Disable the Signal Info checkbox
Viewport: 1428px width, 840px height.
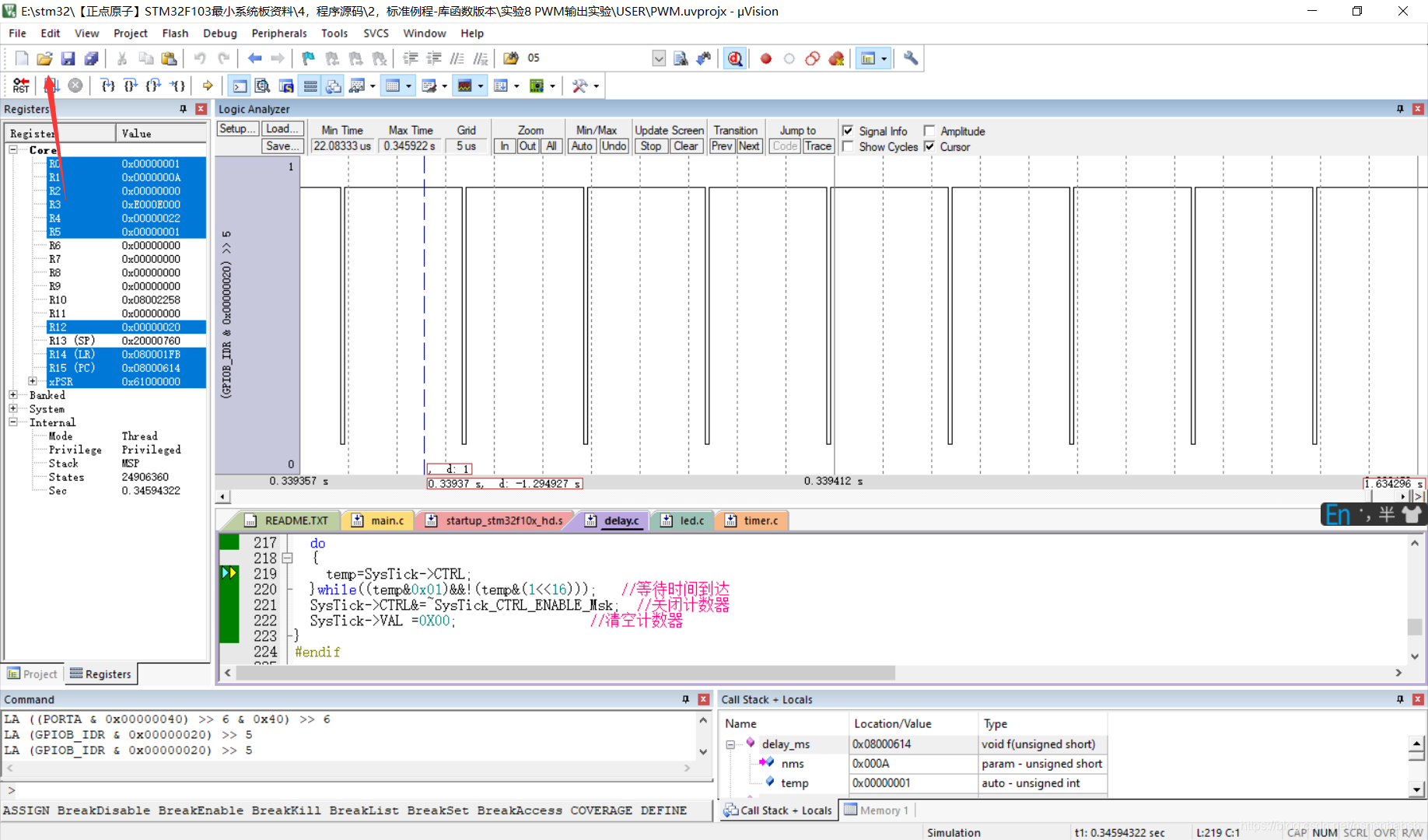click(848, 131)
